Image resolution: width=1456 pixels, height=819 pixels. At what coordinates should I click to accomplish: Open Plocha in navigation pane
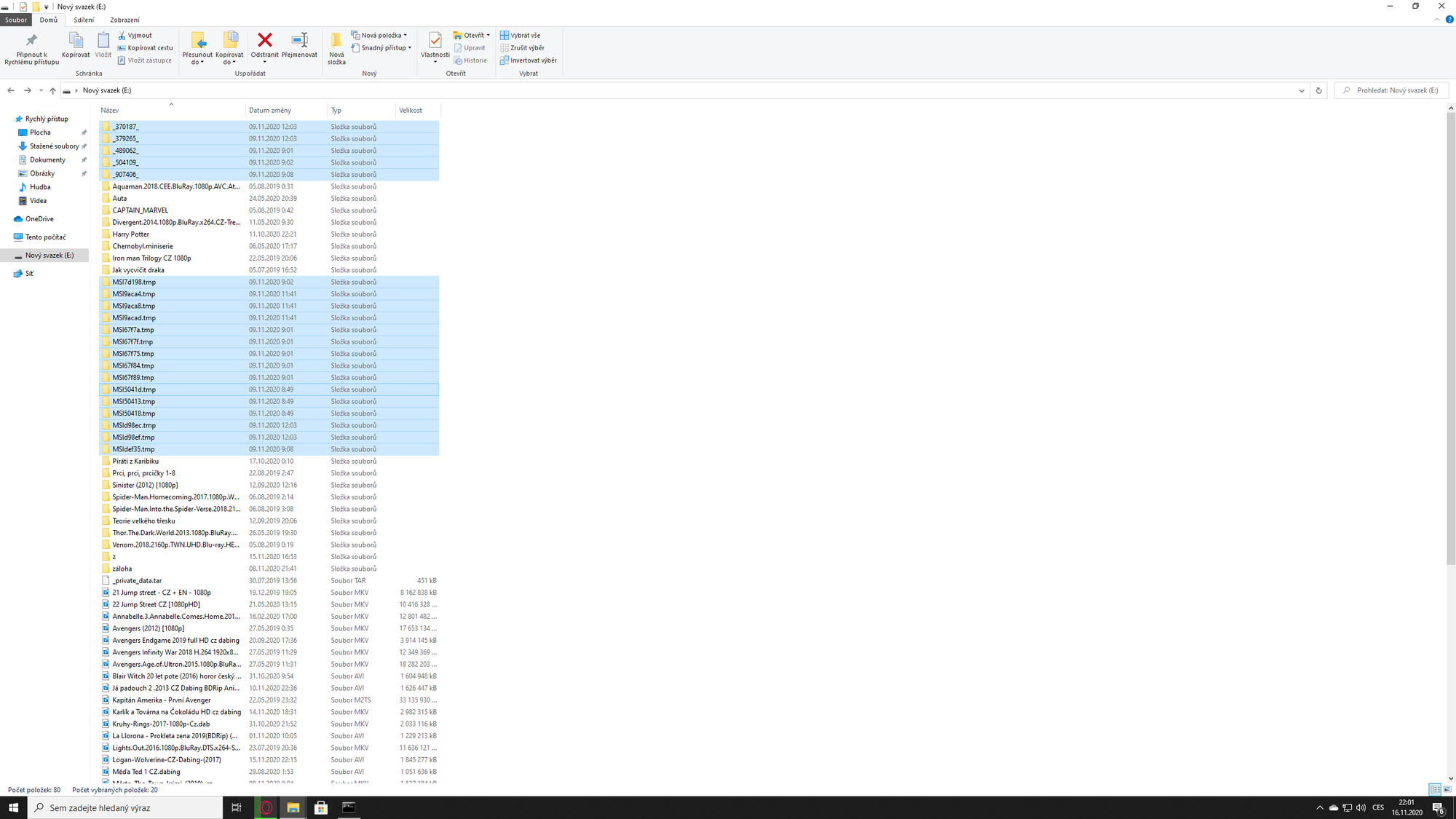click(40, 132)
